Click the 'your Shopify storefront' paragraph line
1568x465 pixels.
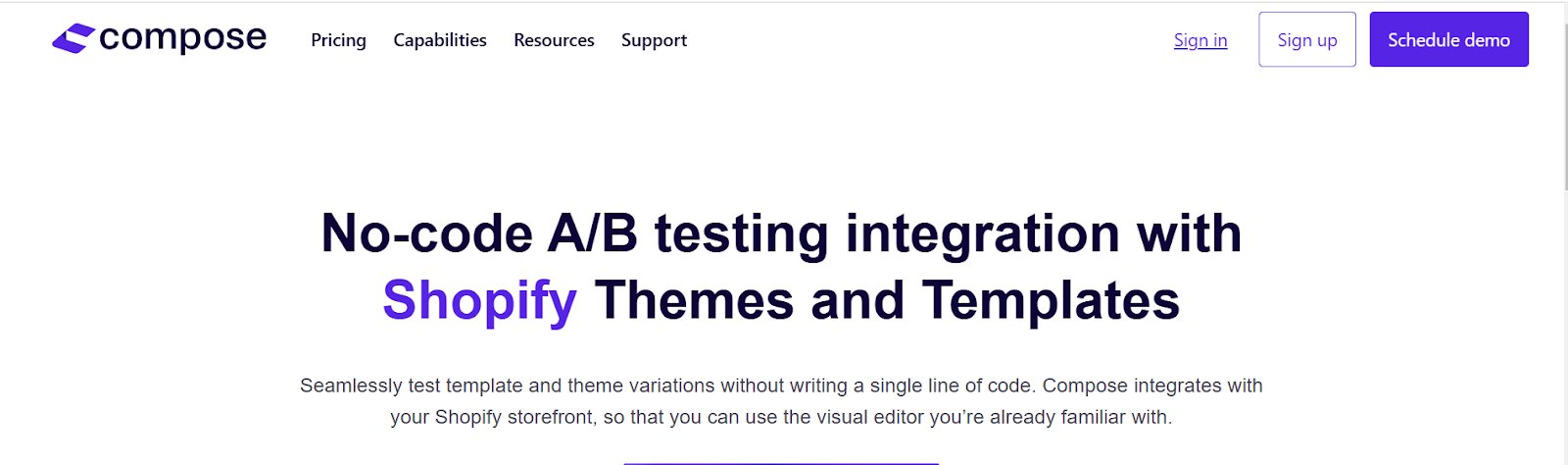pos(781,417)
